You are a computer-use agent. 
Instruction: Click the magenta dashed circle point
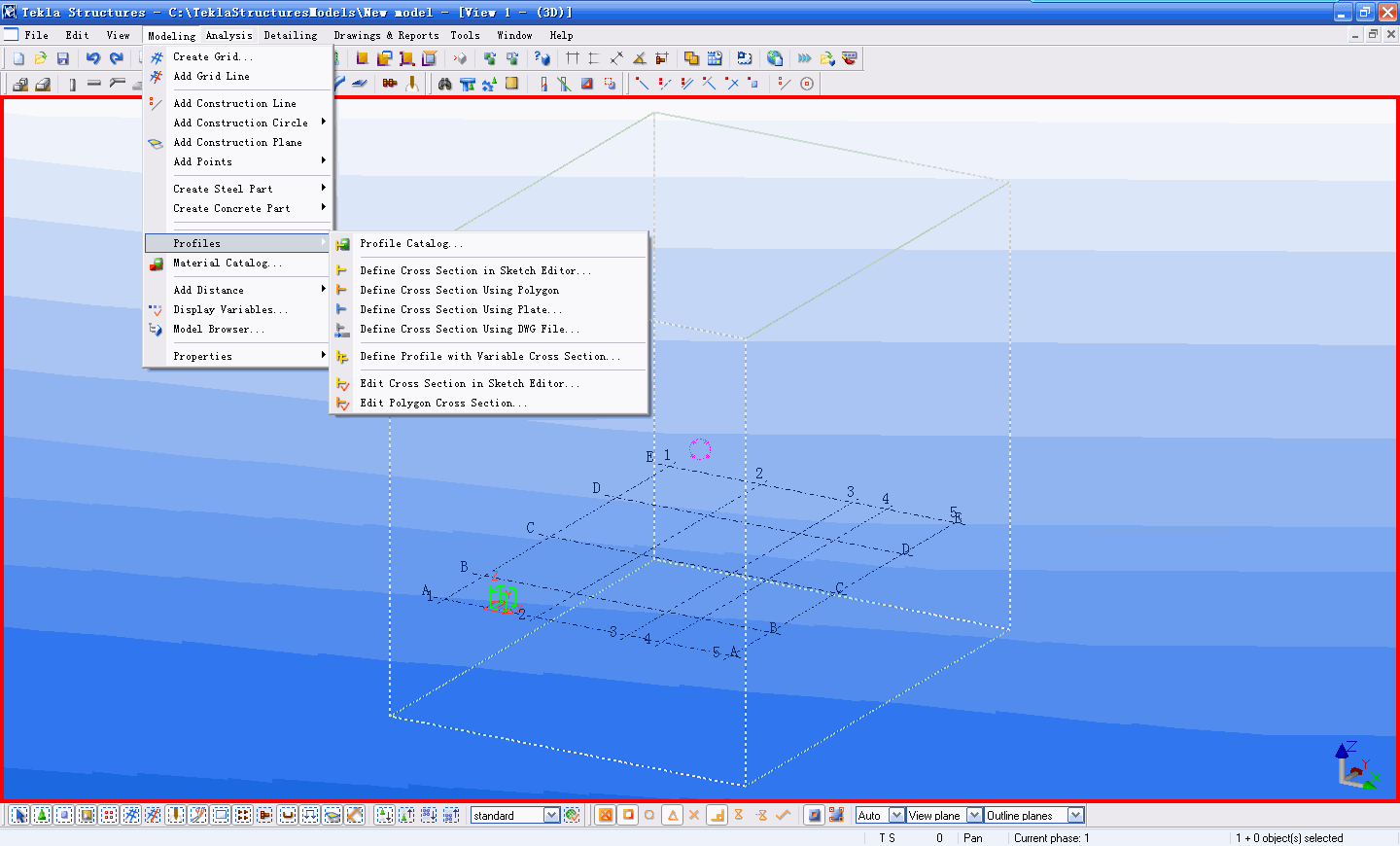(700, 448)
